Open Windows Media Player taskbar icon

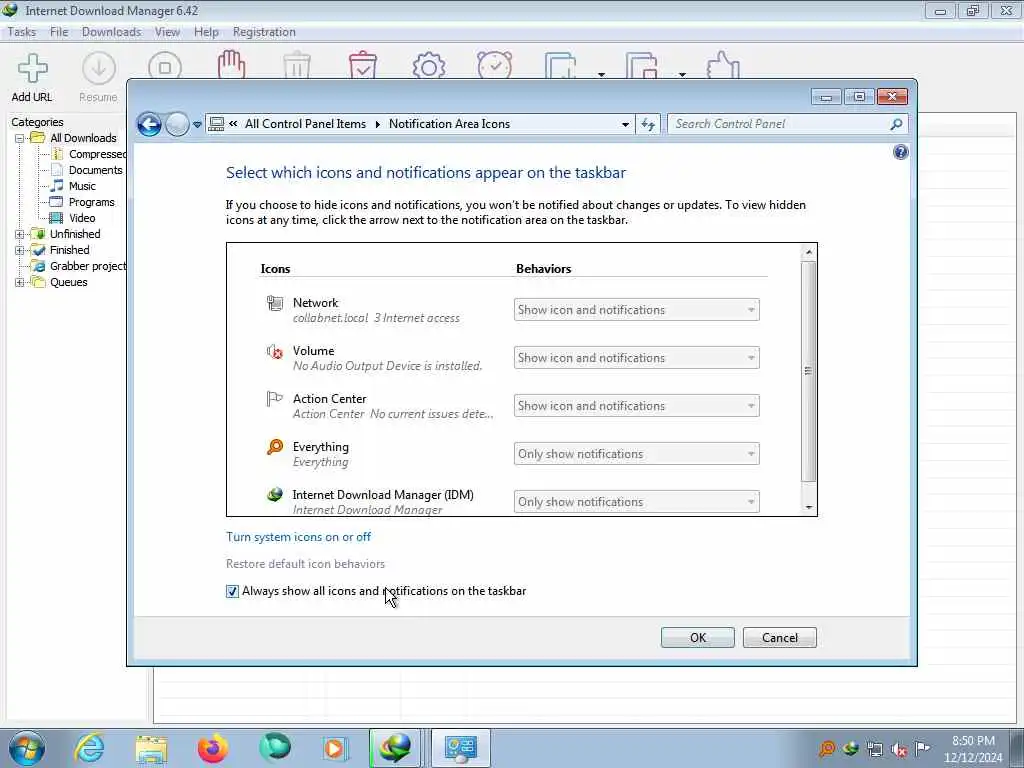click(334, 748)
